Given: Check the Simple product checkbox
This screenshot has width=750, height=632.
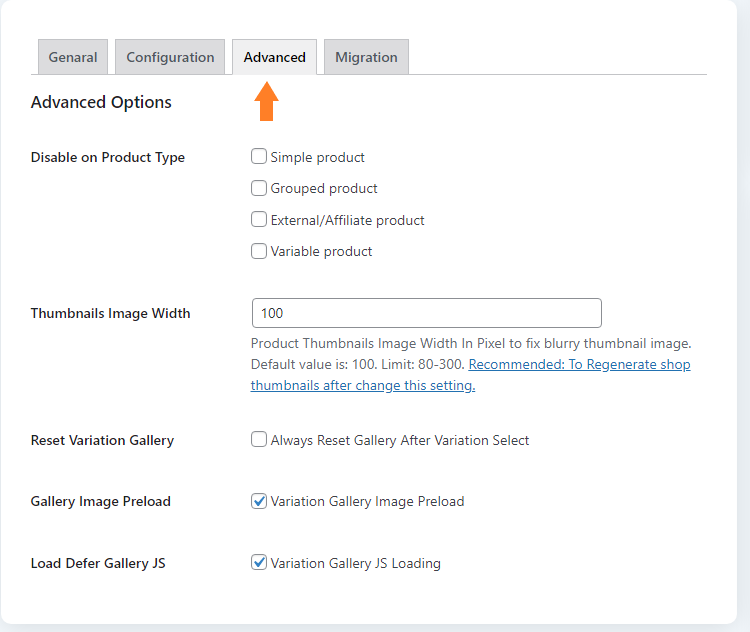Looking at the screenshot, I should click(x=259, y=156).
